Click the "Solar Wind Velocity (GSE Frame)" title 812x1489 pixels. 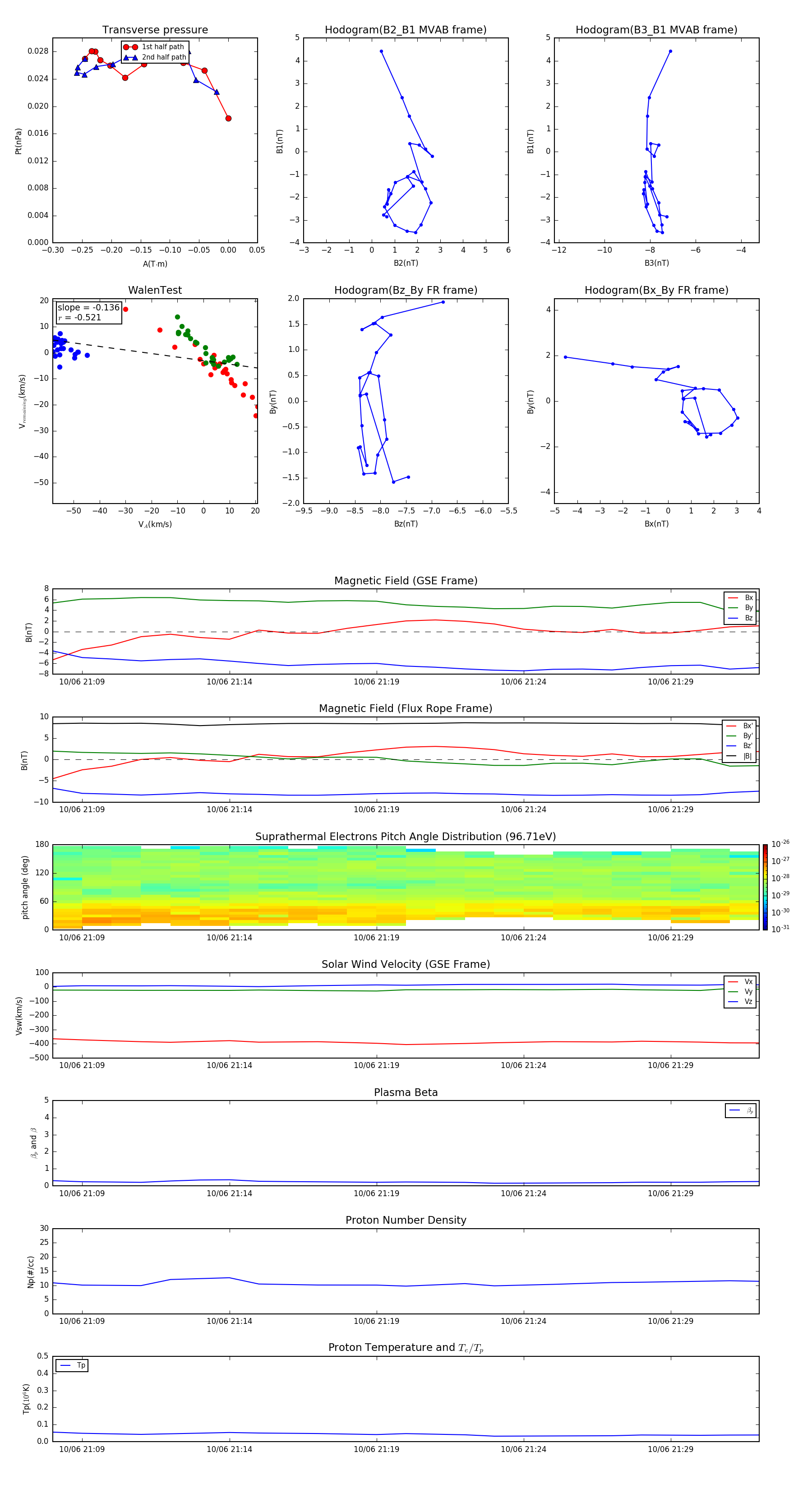pyautogui.click(x=406, y=965)
